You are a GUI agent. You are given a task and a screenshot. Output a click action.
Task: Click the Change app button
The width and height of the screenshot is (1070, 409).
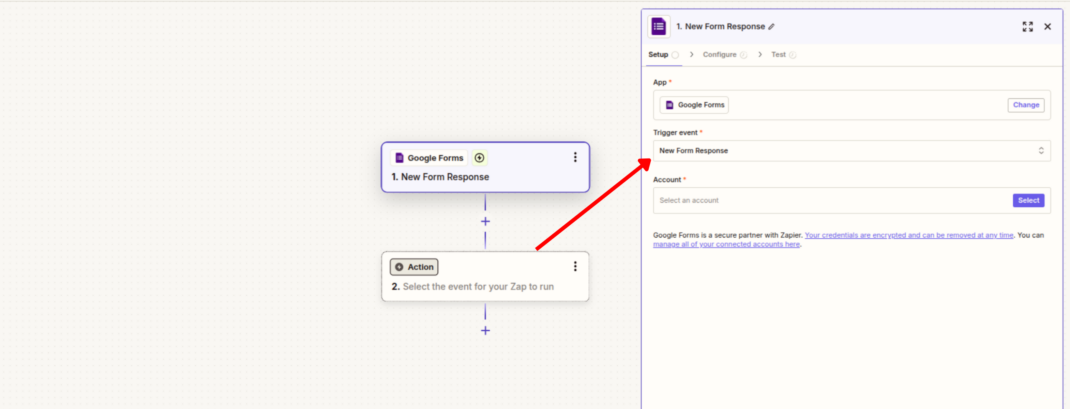(x=1026, y=105)
